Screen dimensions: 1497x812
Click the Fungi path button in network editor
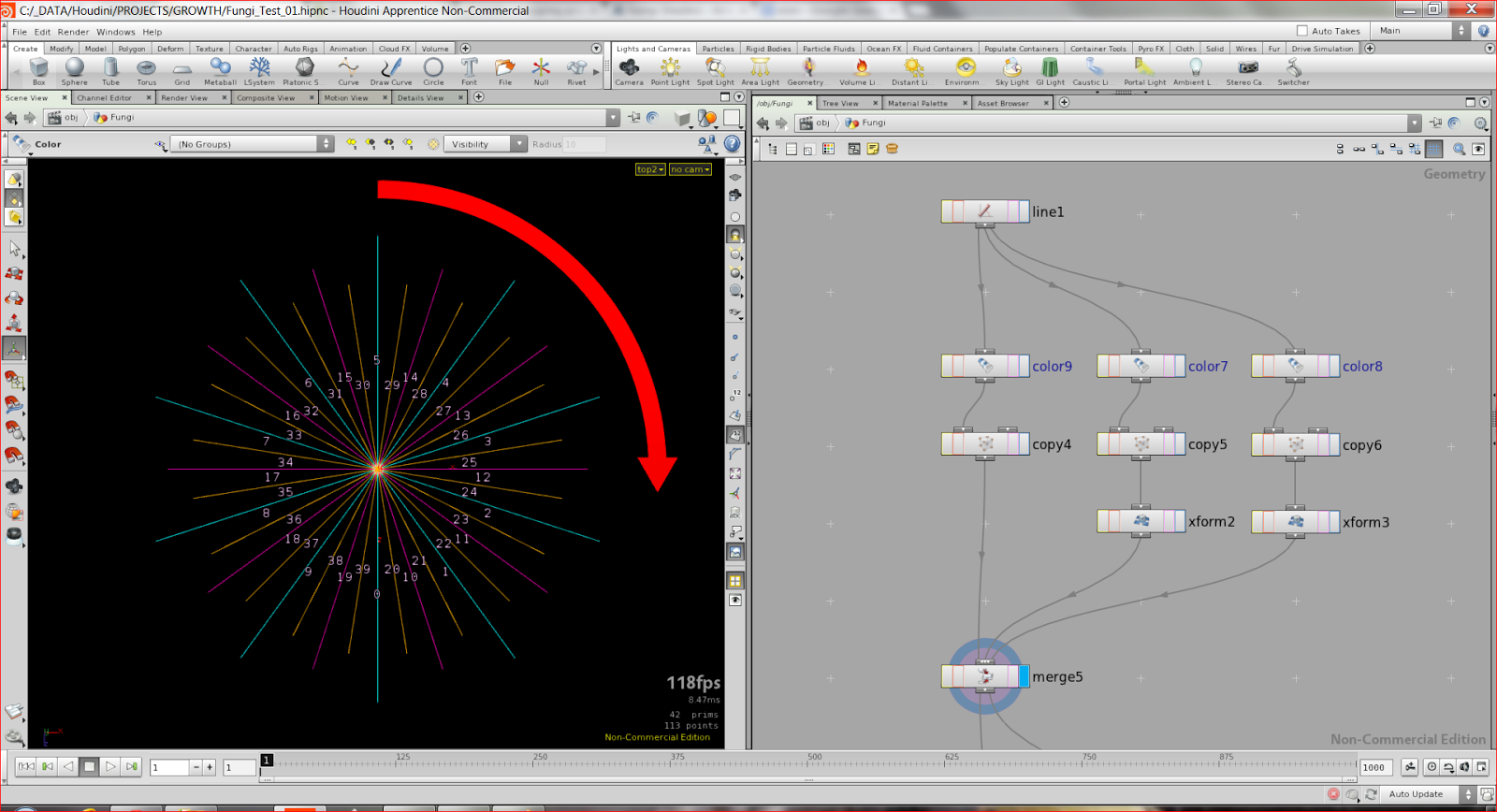click(x=865, y=123)
